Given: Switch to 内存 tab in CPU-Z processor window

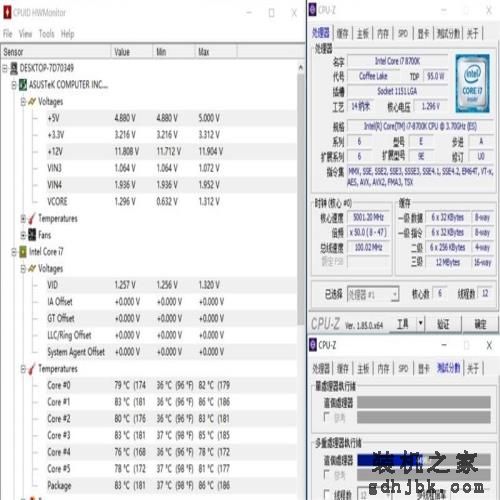Looking at the screenshot, I should click(x=383, y=33).
